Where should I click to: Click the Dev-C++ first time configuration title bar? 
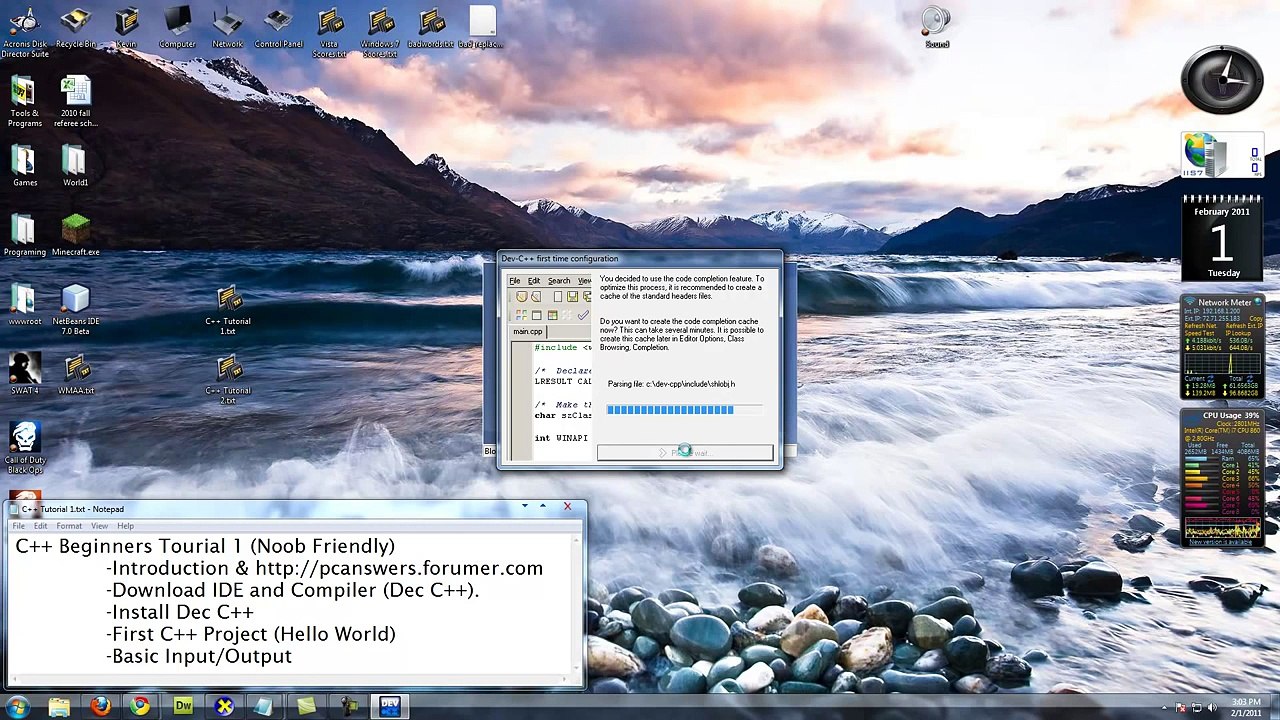[640, 259]
